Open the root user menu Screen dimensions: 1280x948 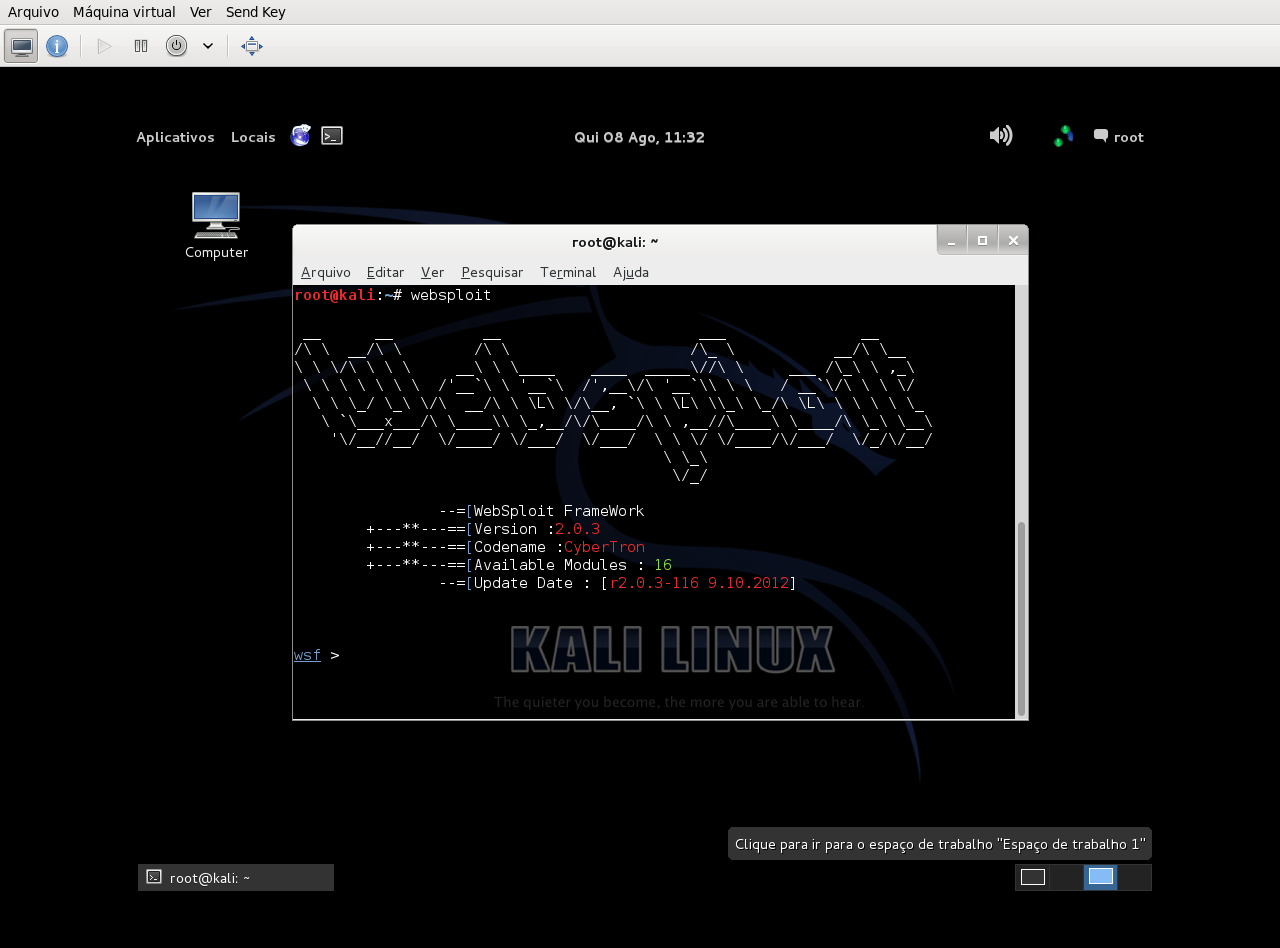pos(1119,137)
